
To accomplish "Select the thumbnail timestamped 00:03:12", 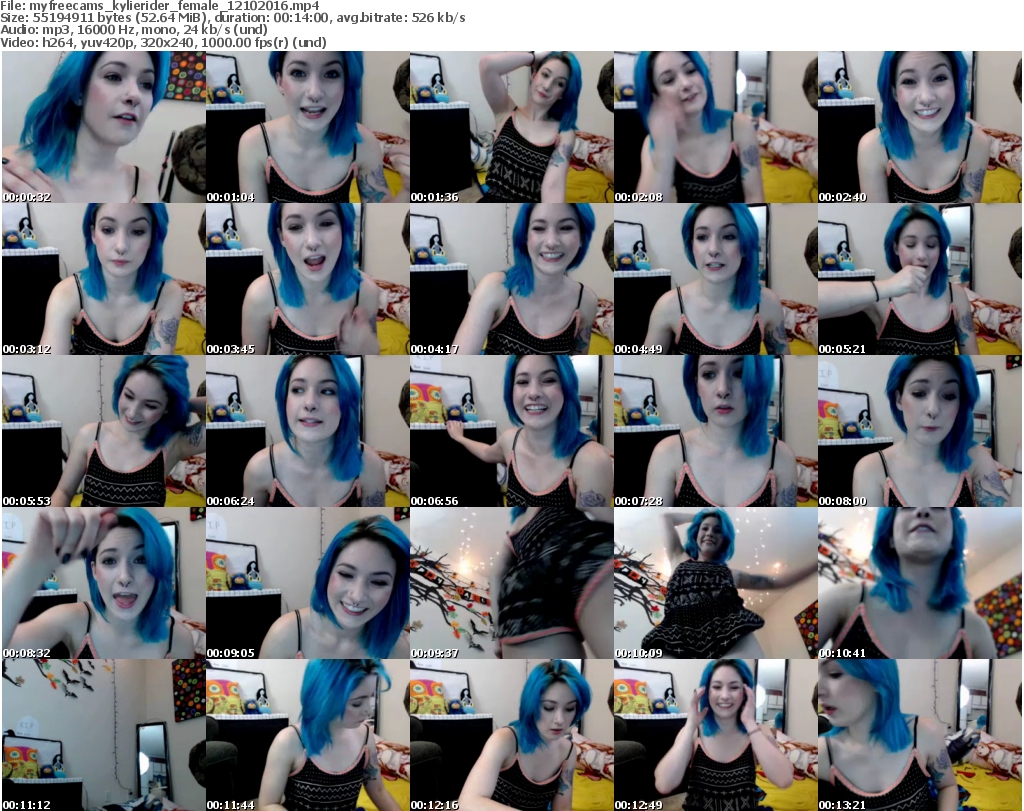I will pos(104,279).
